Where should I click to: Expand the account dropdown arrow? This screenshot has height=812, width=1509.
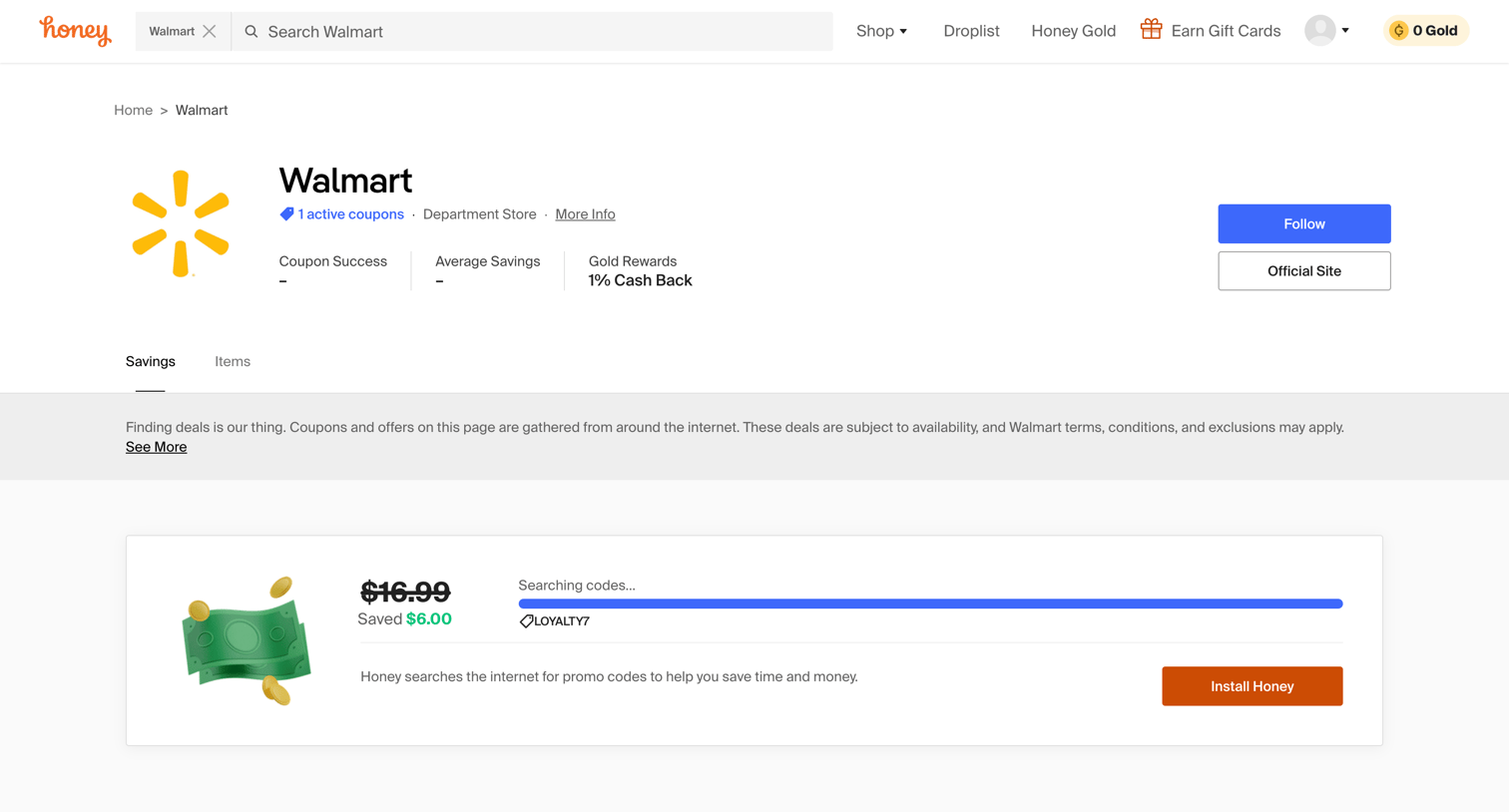click(1345, 31)
